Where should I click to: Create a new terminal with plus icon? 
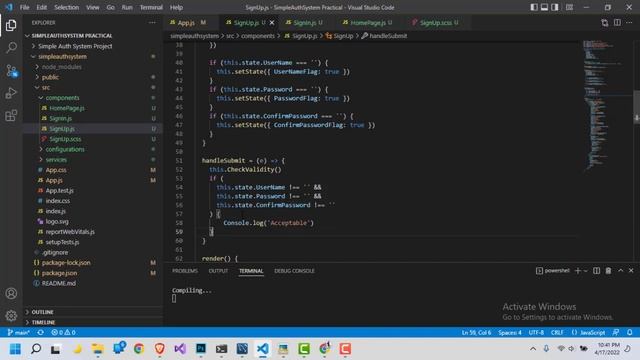point(578,271)
